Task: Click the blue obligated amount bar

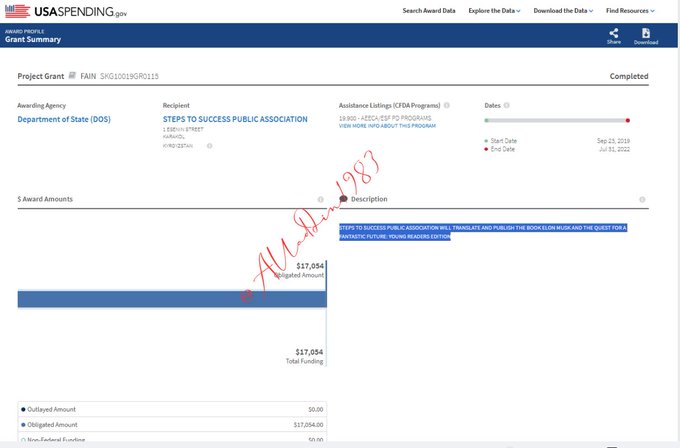Action: [x=172, y=299]
